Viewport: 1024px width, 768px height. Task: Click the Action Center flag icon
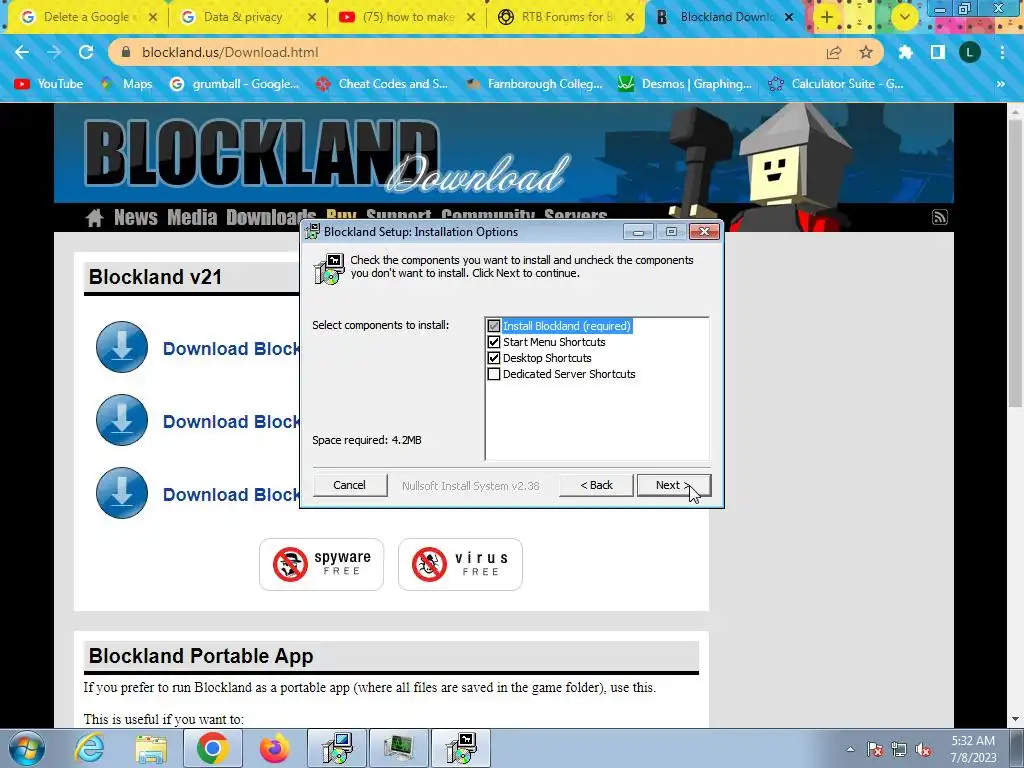875,749
